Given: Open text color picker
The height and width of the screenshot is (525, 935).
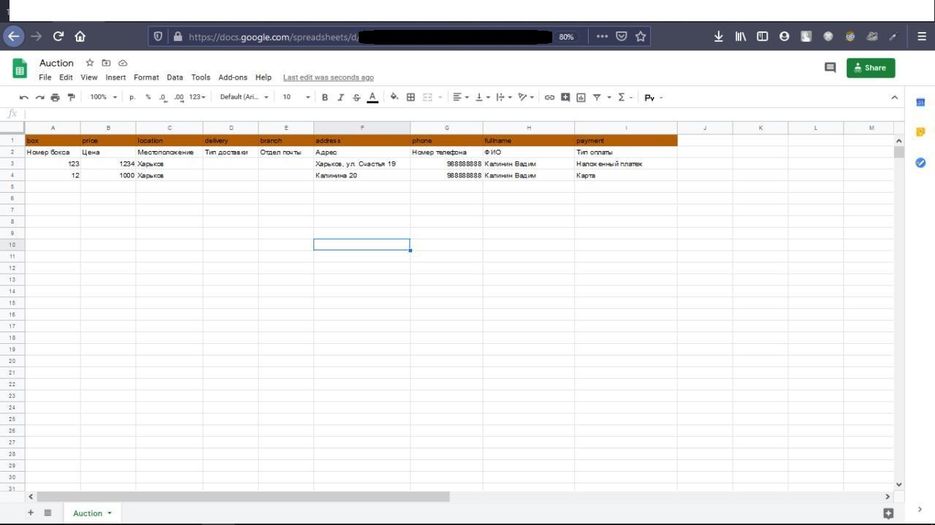Looking at the screenshot, I should tap(372, 97).
